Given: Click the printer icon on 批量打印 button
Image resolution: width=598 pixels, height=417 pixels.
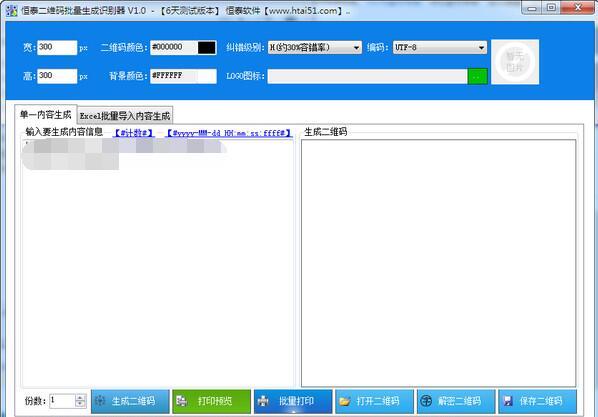Looking at the screenshot, I should (x=264, y=401).
